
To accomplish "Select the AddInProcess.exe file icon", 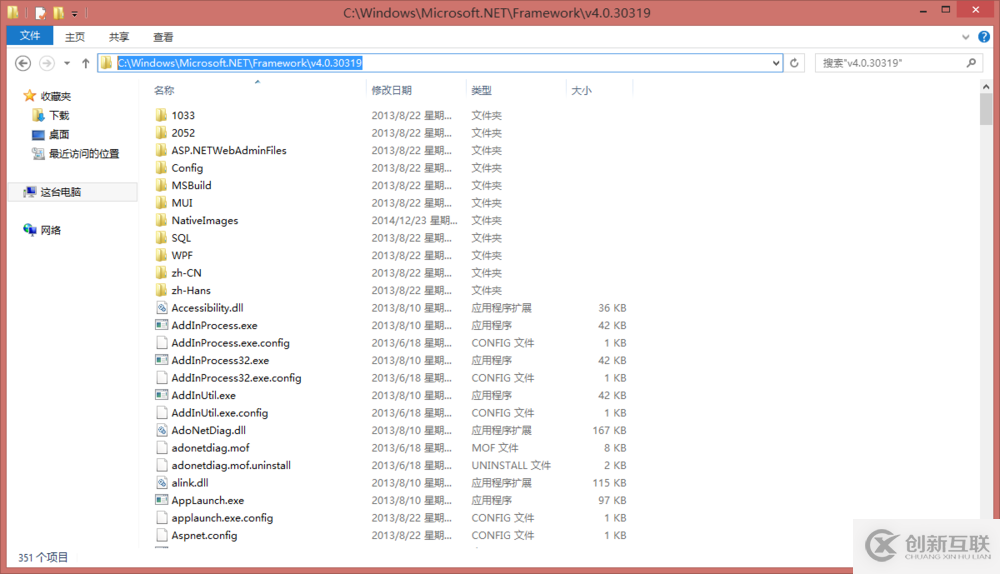I will point(162,325).
